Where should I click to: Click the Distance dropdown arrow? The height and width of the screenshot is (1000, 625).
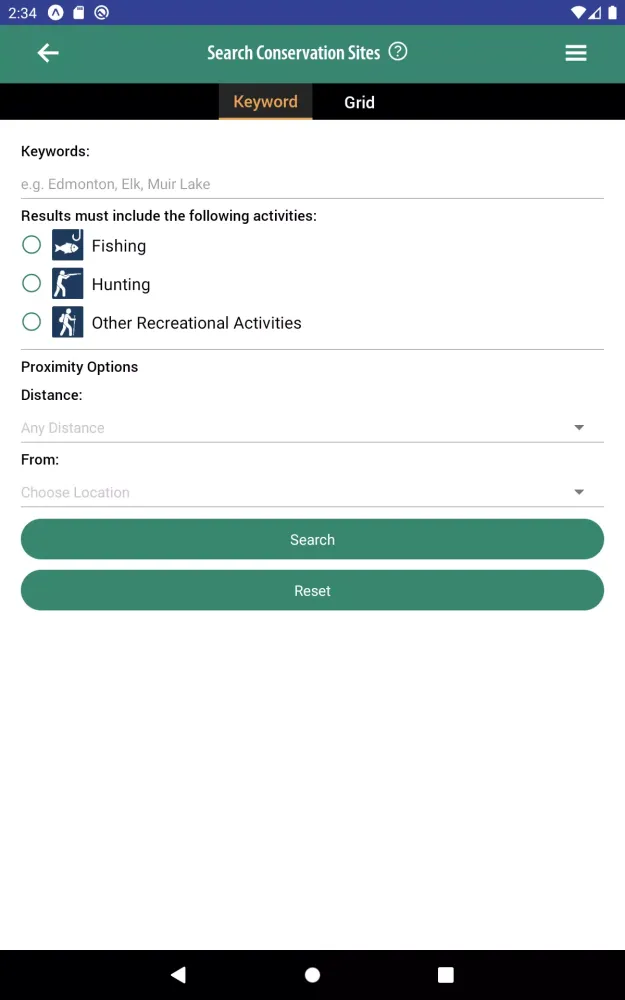(x=579, y=428)
